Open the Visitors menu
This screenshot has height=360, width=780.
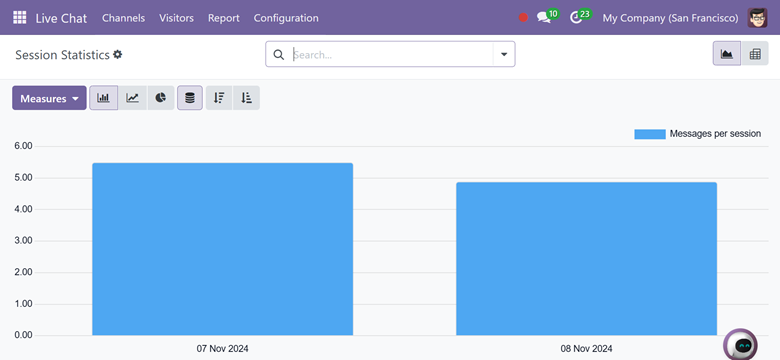click(177, 18)
